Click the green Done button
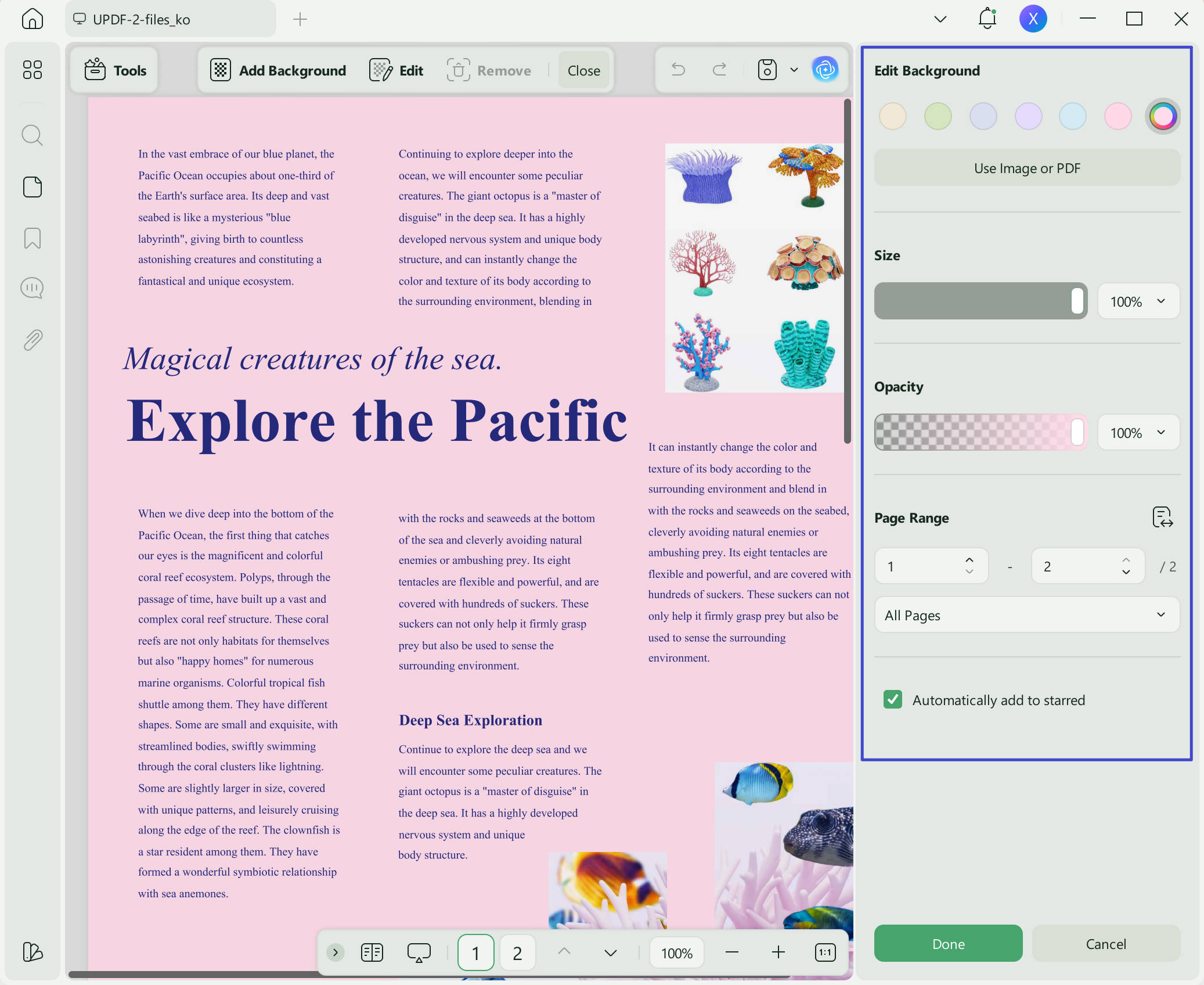The image size is (1204, 985). (949, 944)
